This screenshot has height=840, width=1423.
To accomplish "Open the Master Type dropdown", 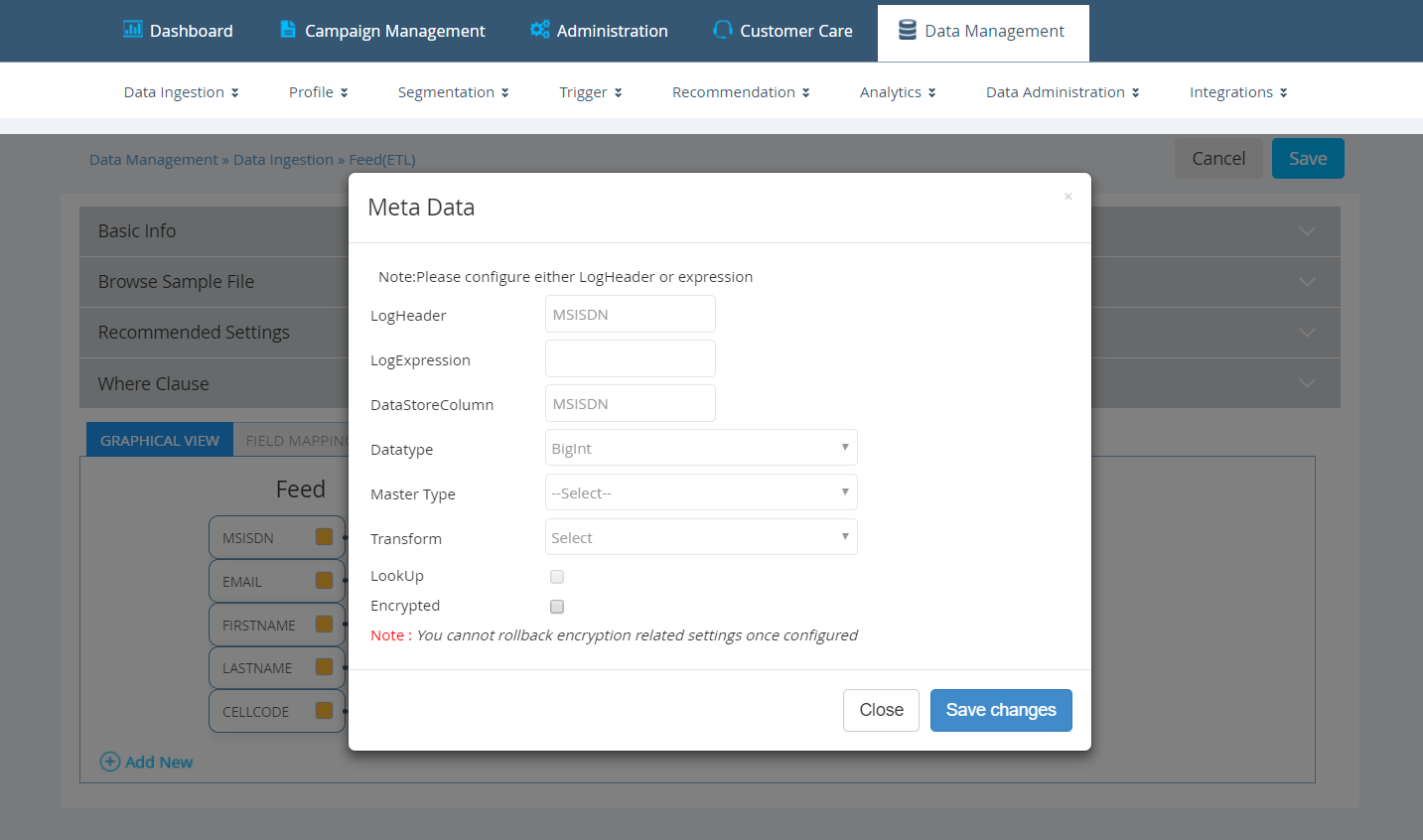I will 701,492.
